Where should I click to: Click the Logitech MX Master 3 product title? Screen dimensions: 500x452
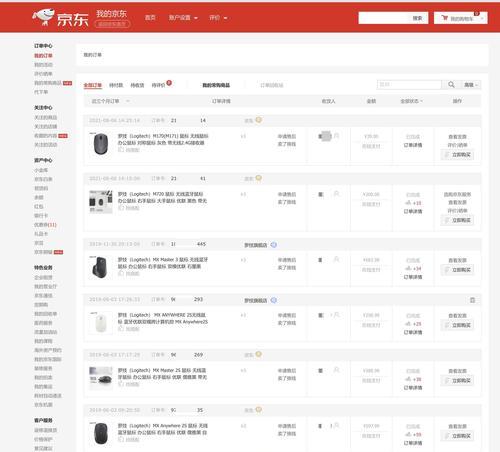pos(163,263)
